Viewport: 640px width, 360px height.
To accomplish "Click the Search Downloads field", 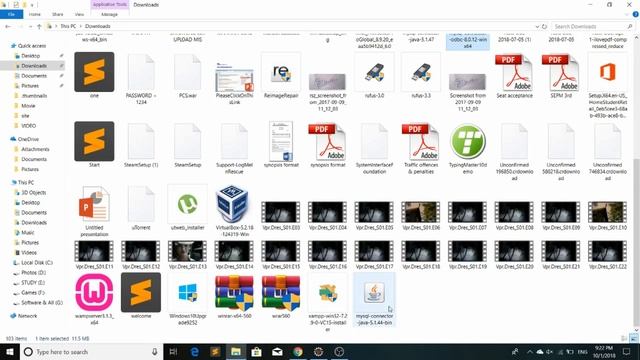I will [592, 26].
